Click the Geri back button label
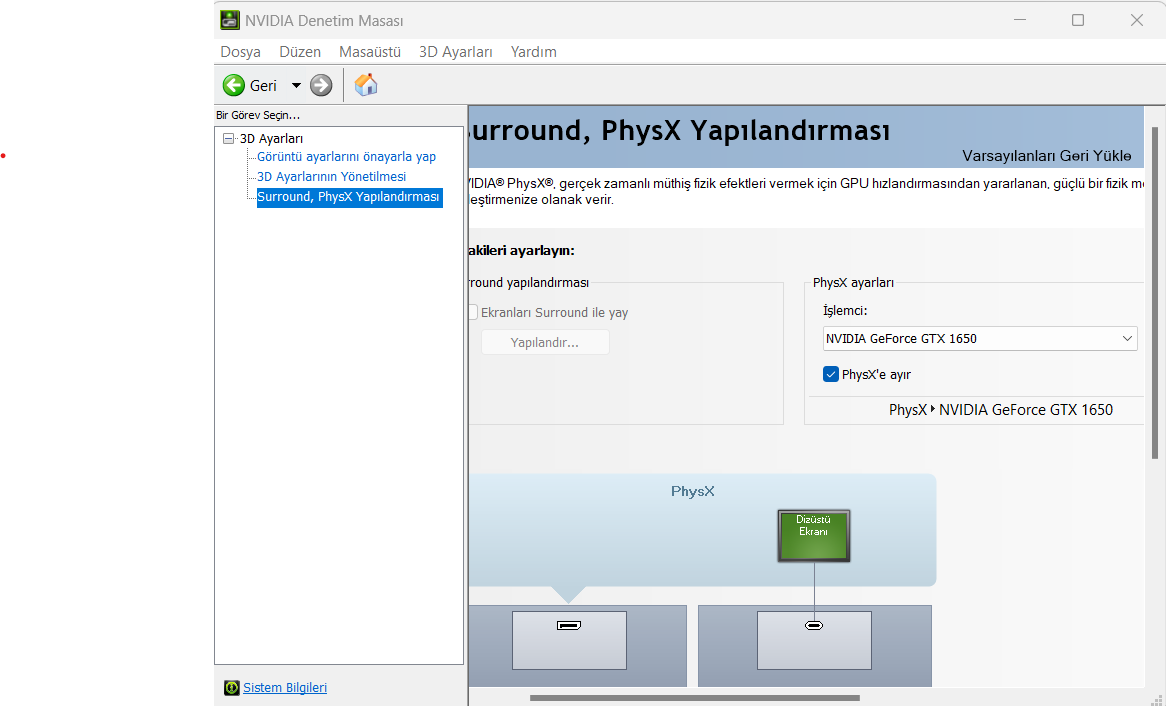The height and width of the screenshot is (706, 1166). [263, 86]
